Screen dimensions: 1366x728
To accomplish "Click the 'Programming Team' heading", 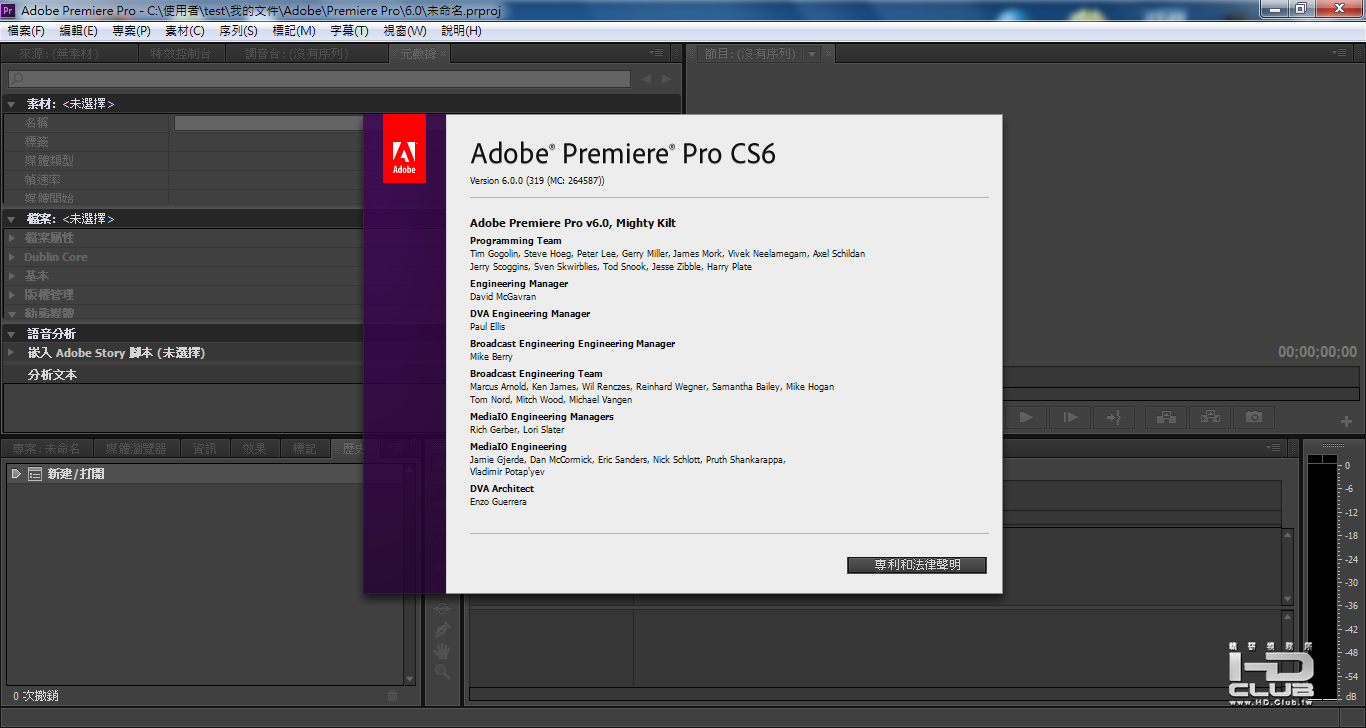I will (516, 241).
